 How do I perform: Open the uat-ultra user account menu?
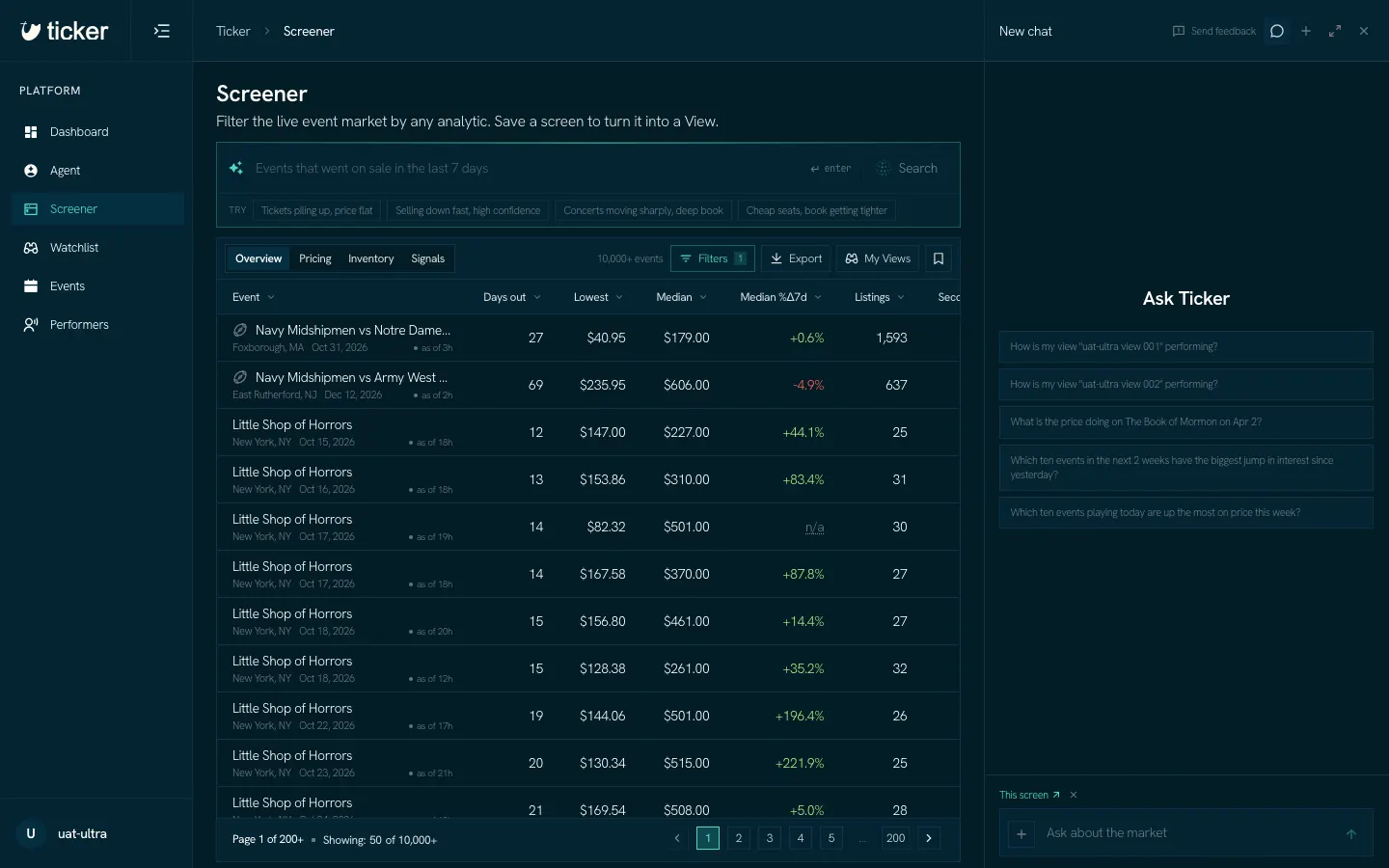pyautogui.click(x=96, y=833)
